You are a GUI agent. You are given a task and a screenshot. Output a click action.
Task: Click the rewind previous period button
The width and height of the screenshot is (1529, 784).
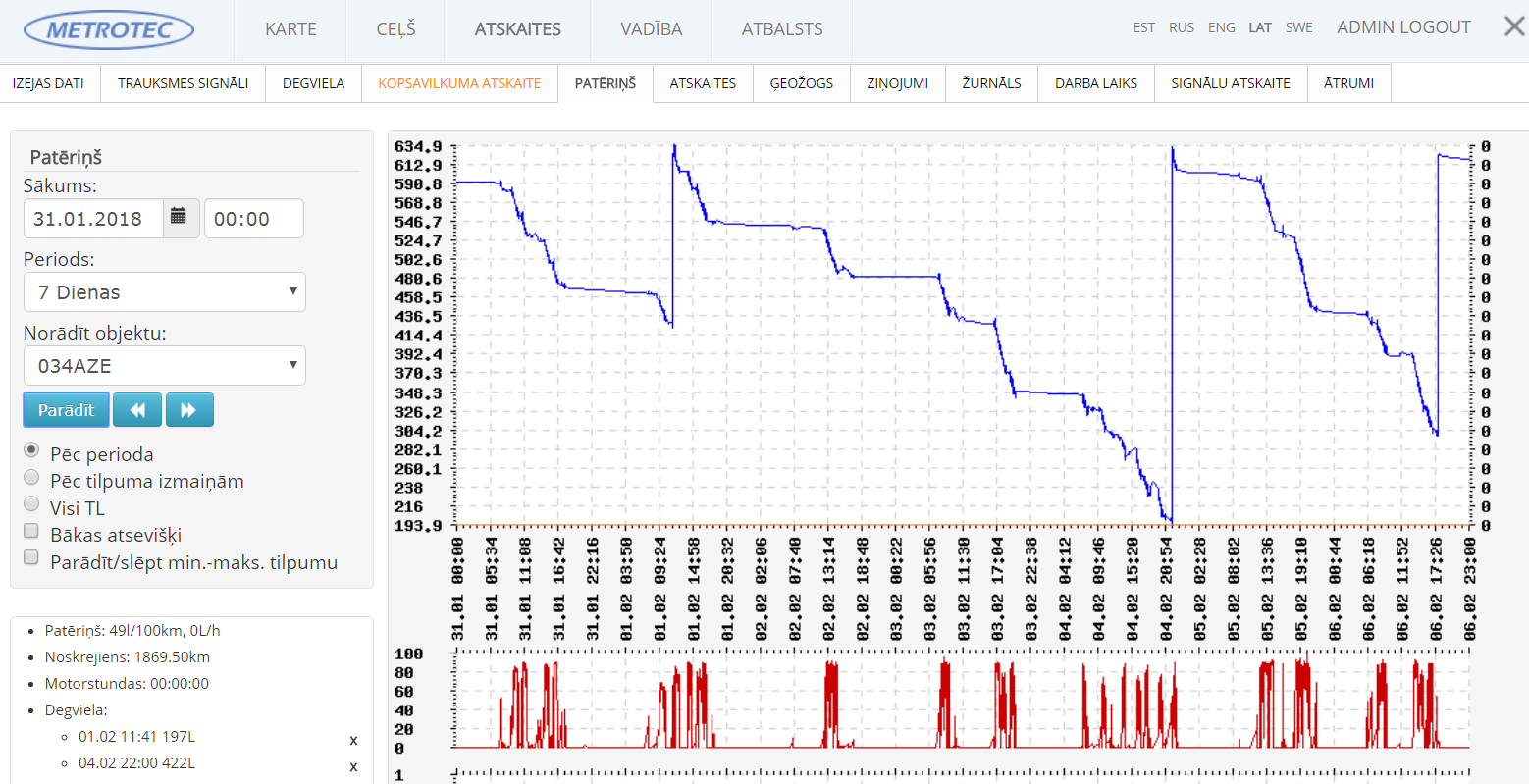(x=137, y=410)
